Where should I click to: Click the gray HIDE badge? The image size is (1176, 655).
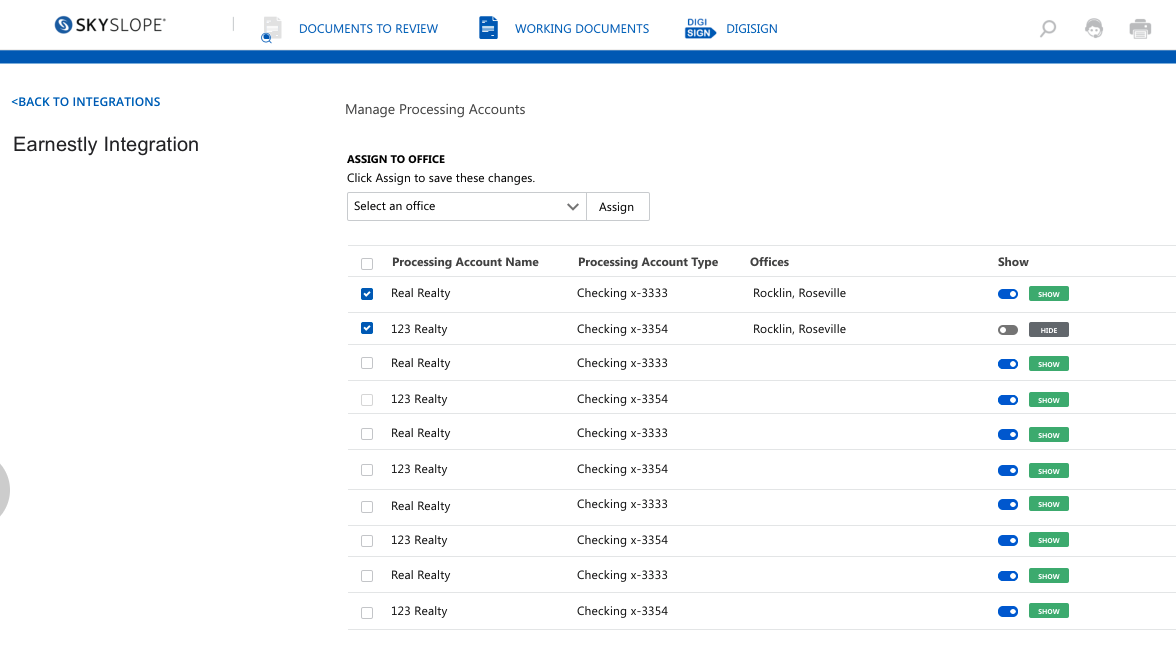1048,330
